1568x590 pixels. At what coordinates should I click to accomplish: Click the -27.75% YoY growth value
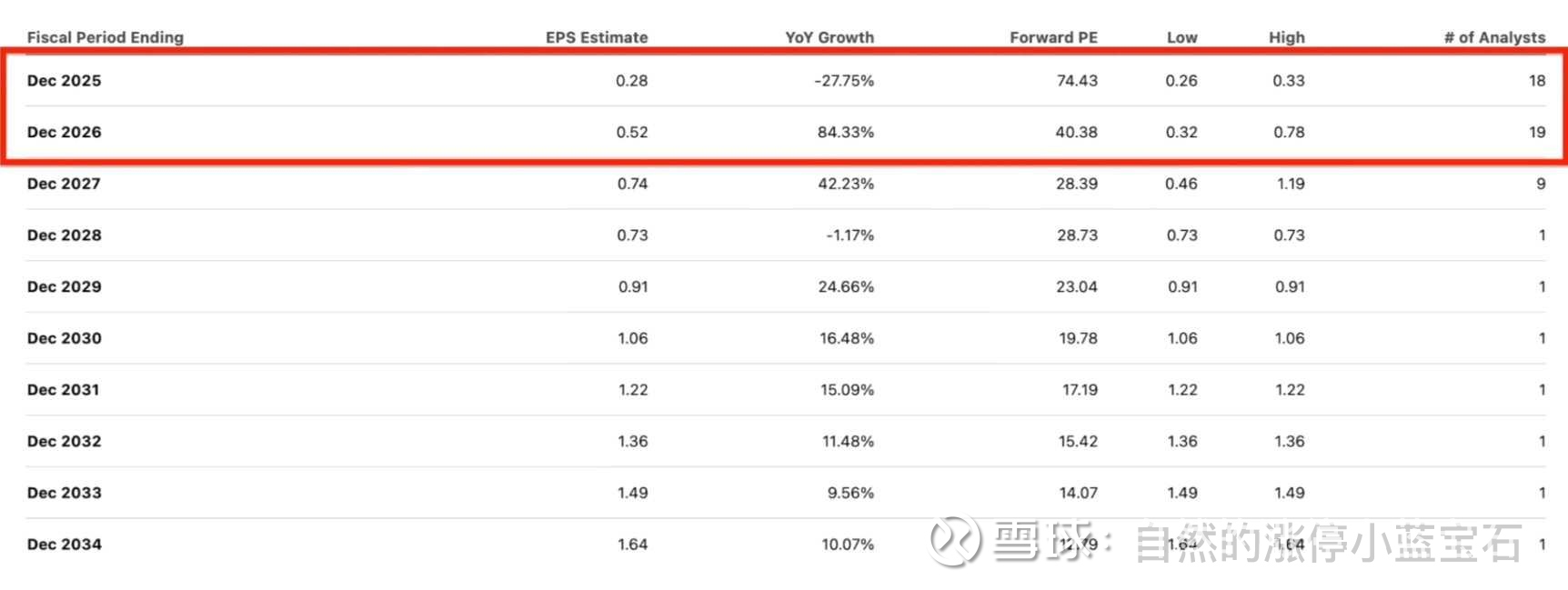844,80
